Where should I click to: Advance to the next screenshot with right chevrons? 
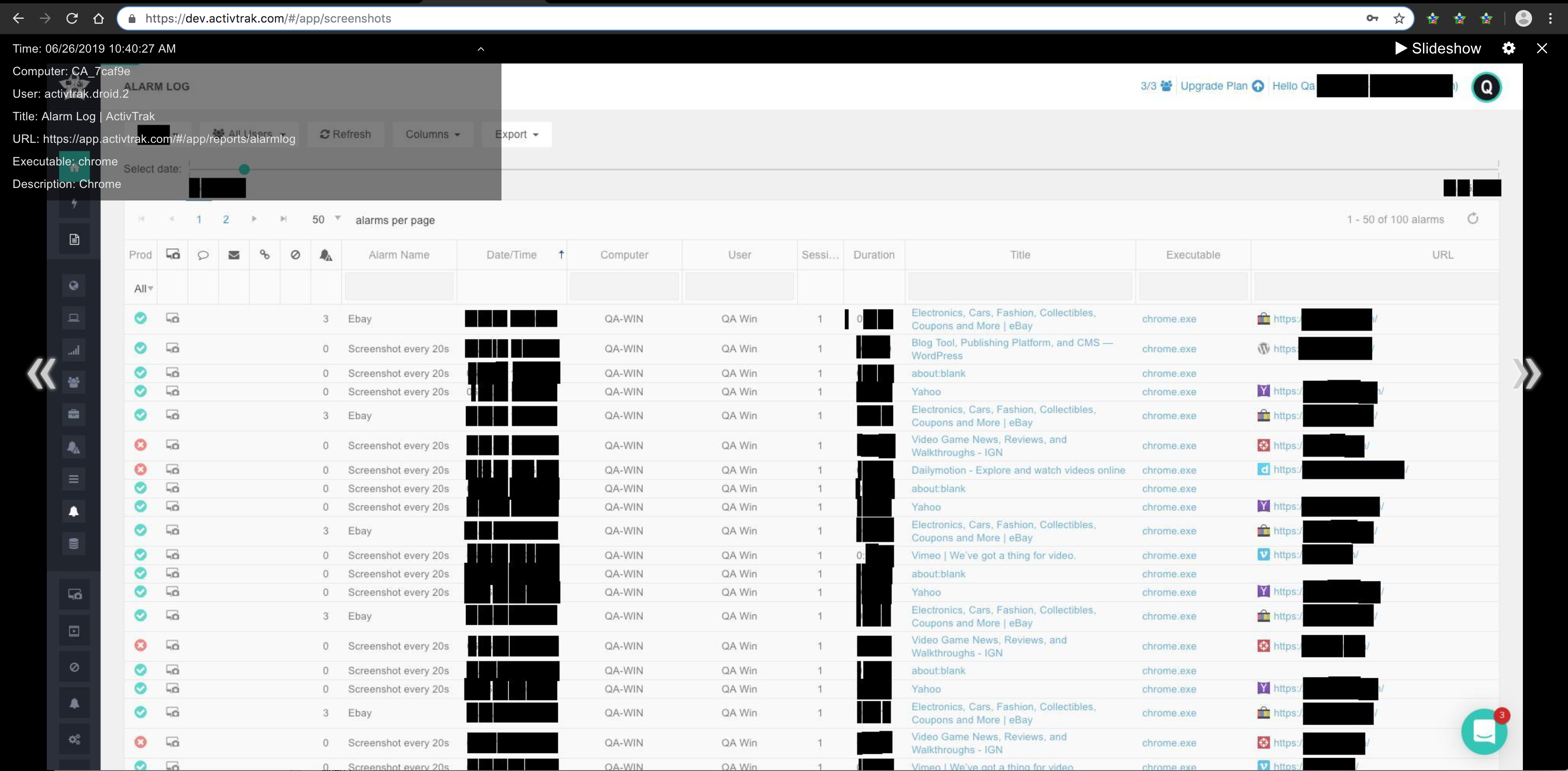click(x=1527, y=373)
